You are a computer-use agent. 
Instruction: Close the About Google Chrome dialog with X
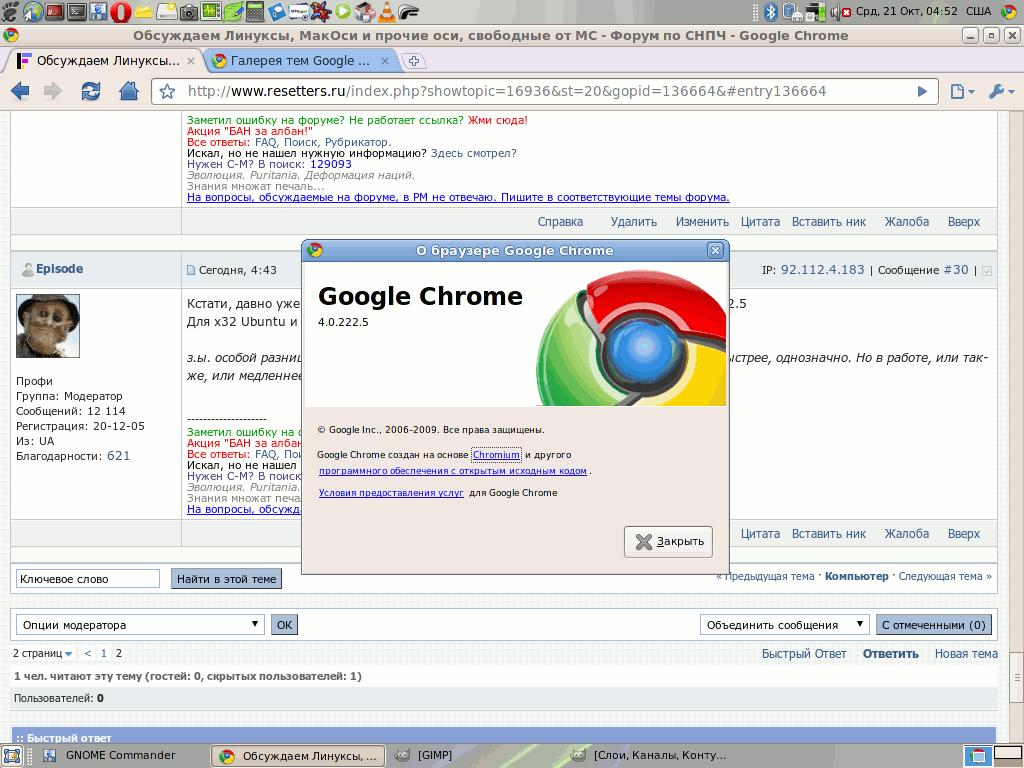[715, 250]
